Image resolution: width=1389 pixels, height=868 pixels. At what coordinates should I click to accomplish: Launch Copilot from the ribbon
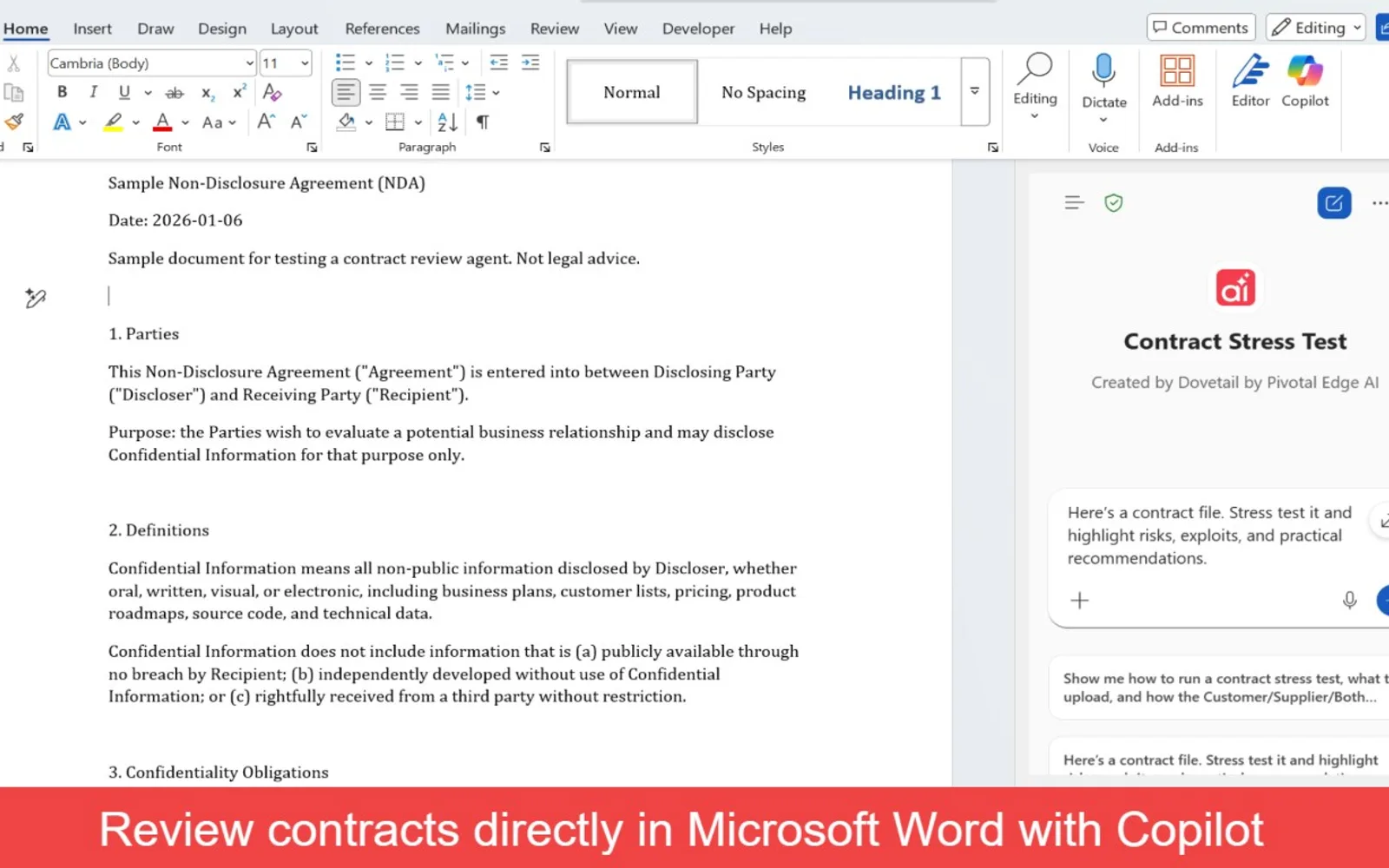[1305, 81]
